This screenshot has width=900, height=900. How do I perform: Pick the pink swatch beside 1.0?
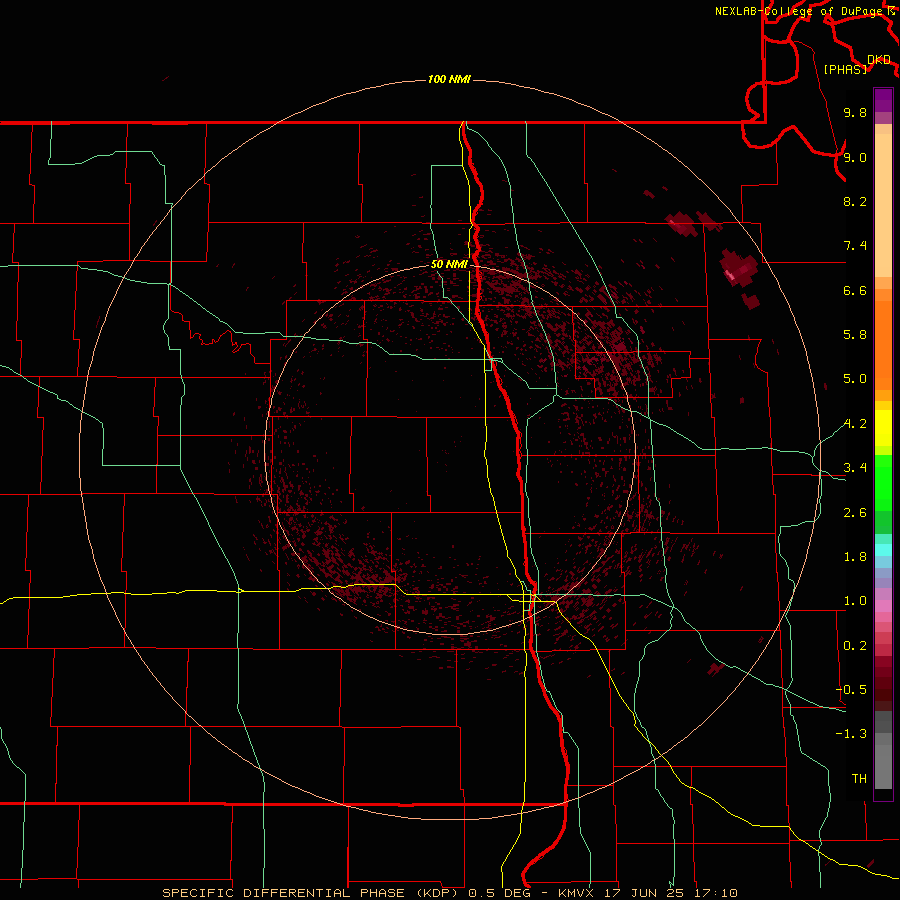coord(883,605)
